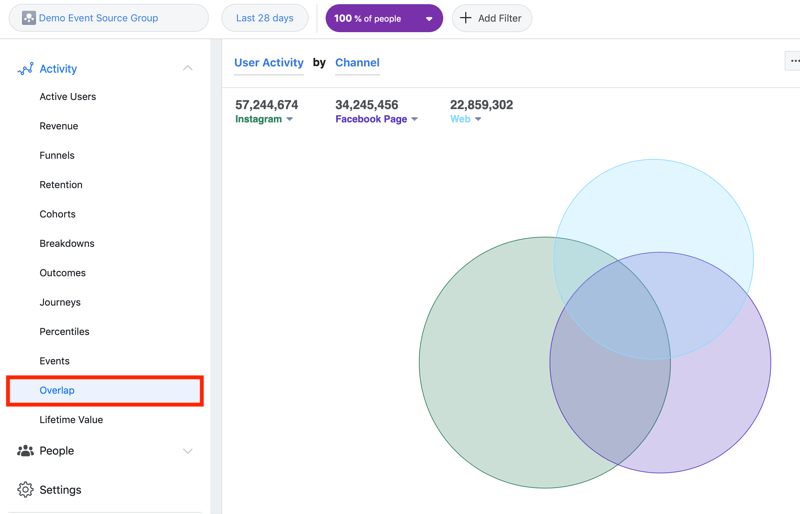
Task: Click the Demo Event Source Group button
Action: click(109, 18)
